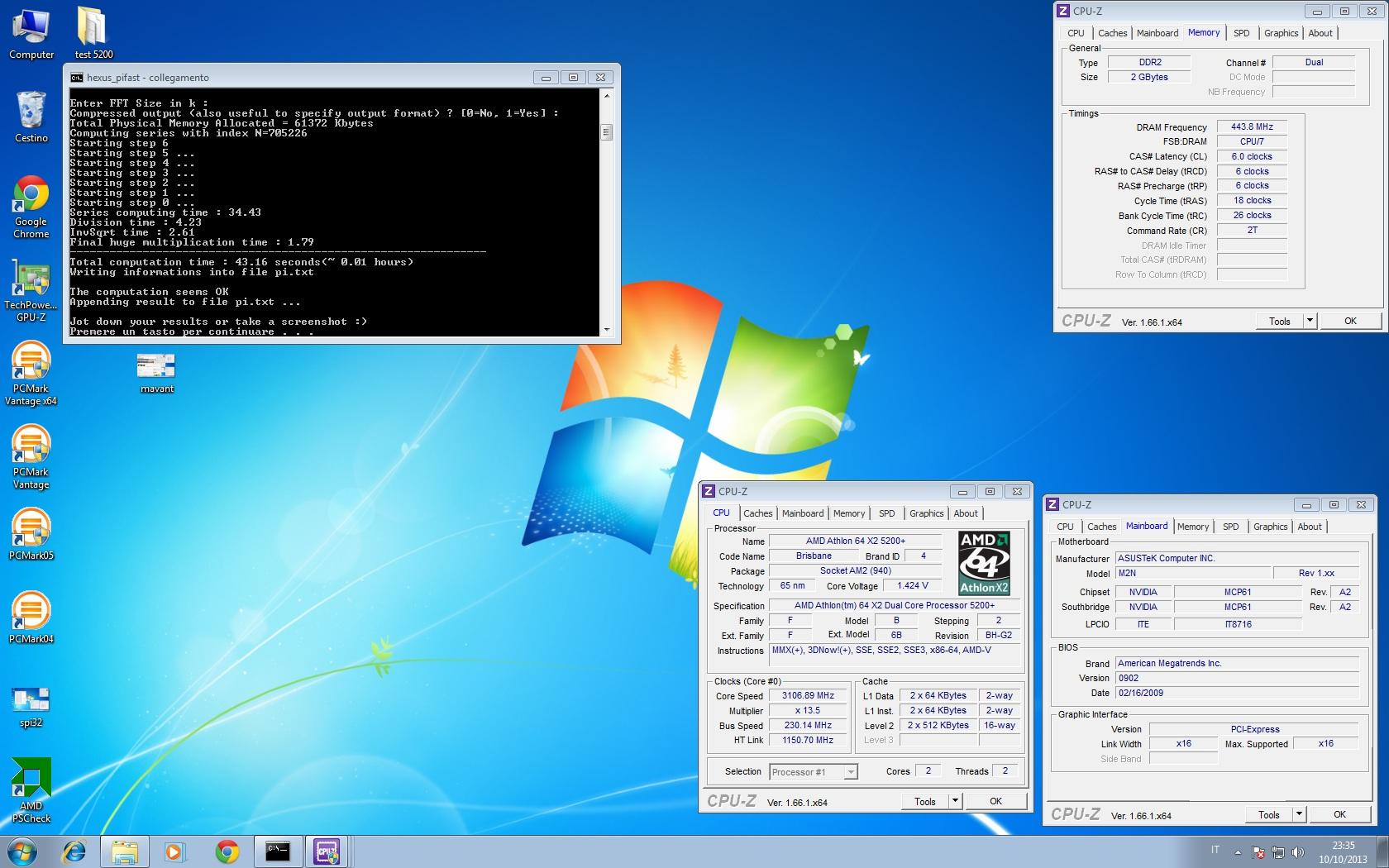Click Tools button in Mainboard CPU-Z window

click(1269, 814)
